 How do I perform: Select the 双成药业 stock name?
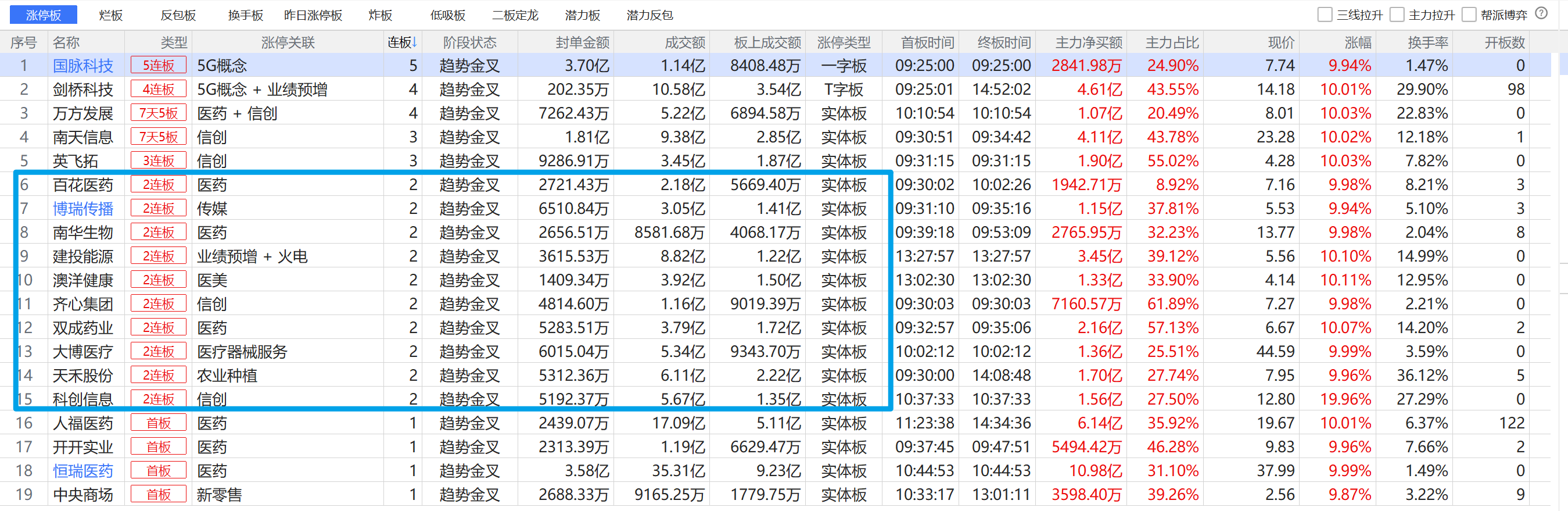82,328
